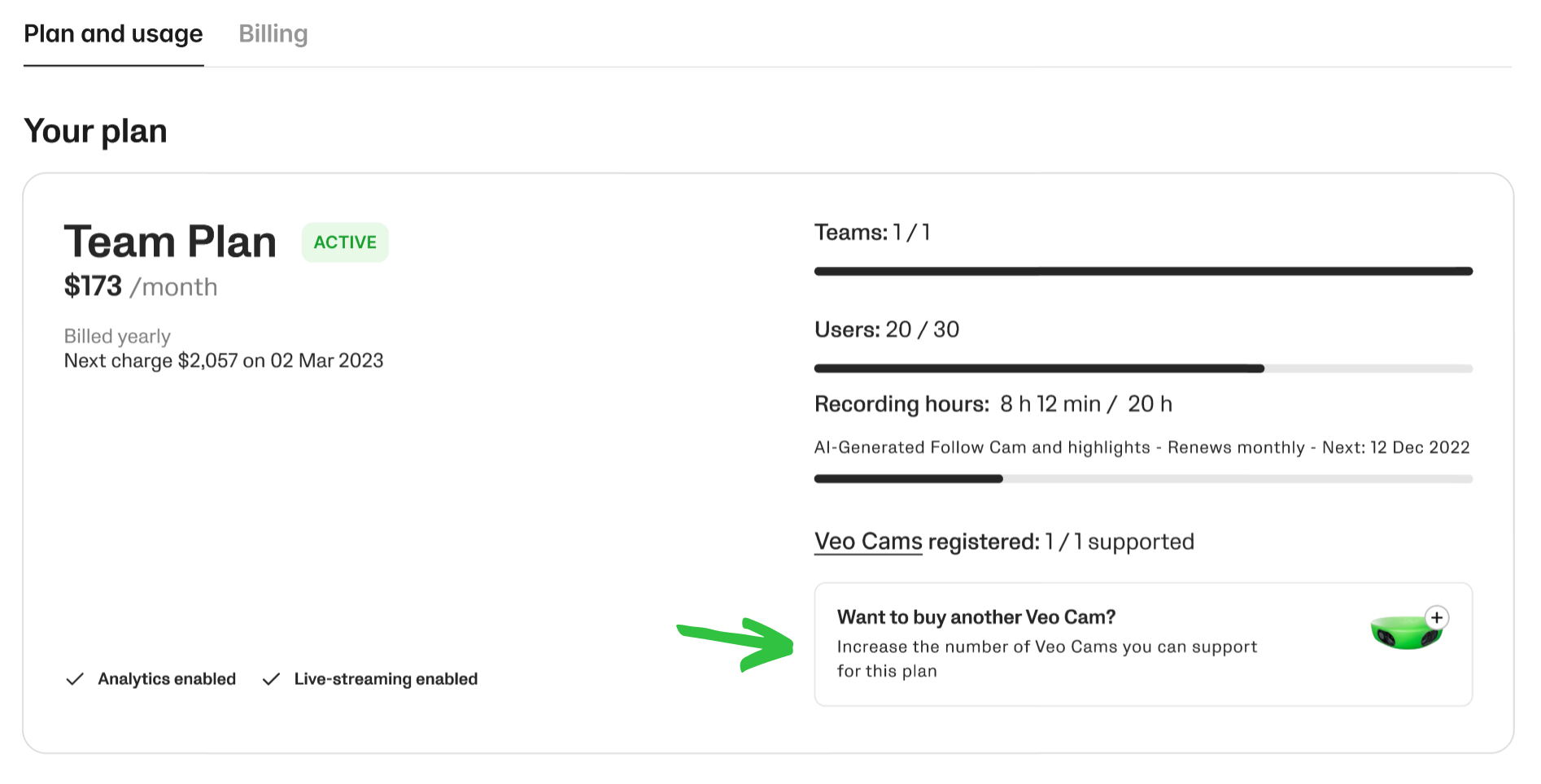The height and width of the screenshot is (784, 1541).
Task: Click the Teams usage progress bar
Action: click(x=1142, y=272)
